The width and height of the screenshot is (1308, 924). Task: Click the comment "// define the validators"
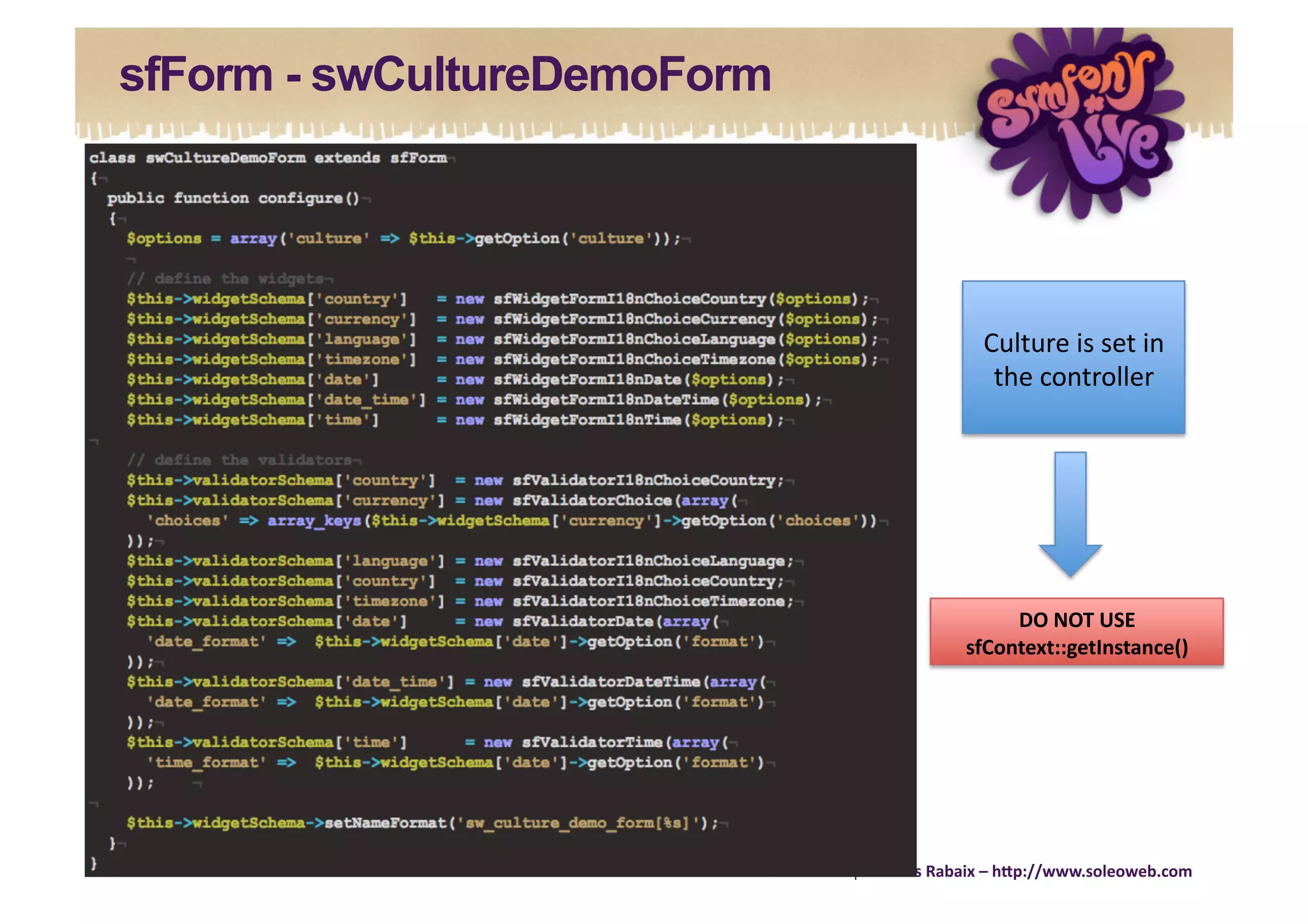point(239,460)
